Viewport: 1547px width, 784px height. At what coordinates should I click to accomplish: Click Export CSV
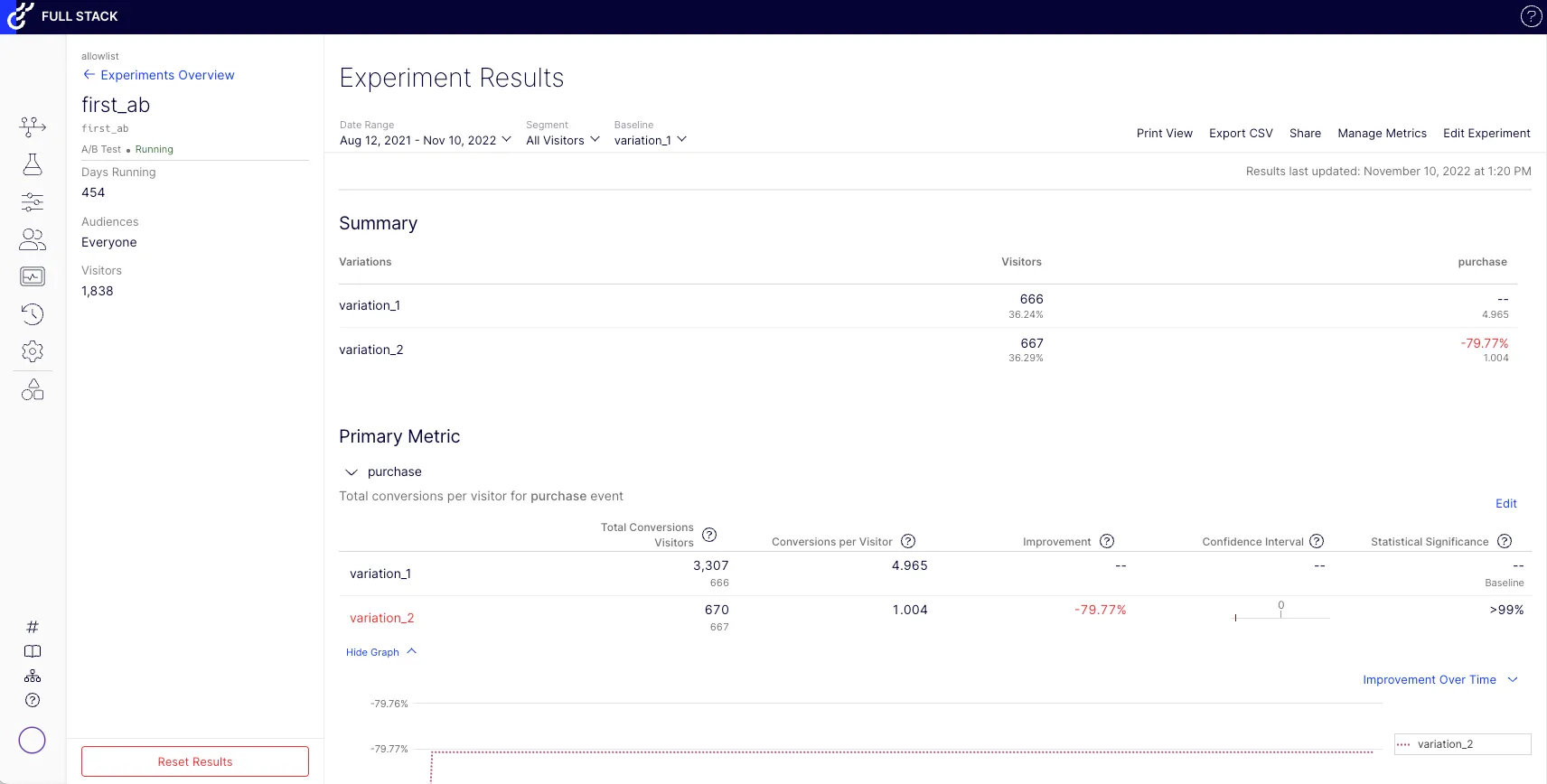click(1241, 133)
